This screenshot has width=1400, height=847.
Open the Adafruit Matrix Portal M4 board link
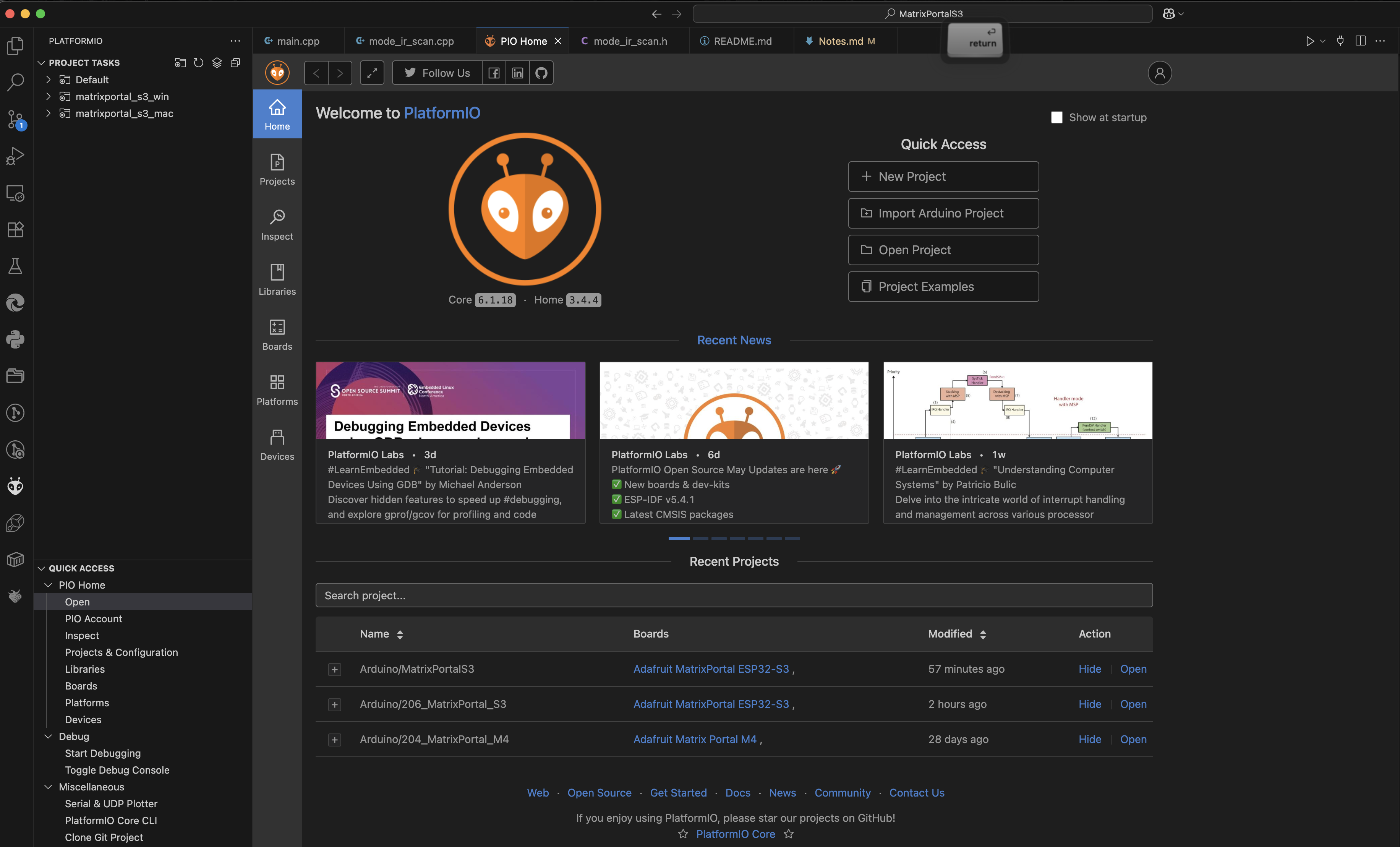coord(694,740)
